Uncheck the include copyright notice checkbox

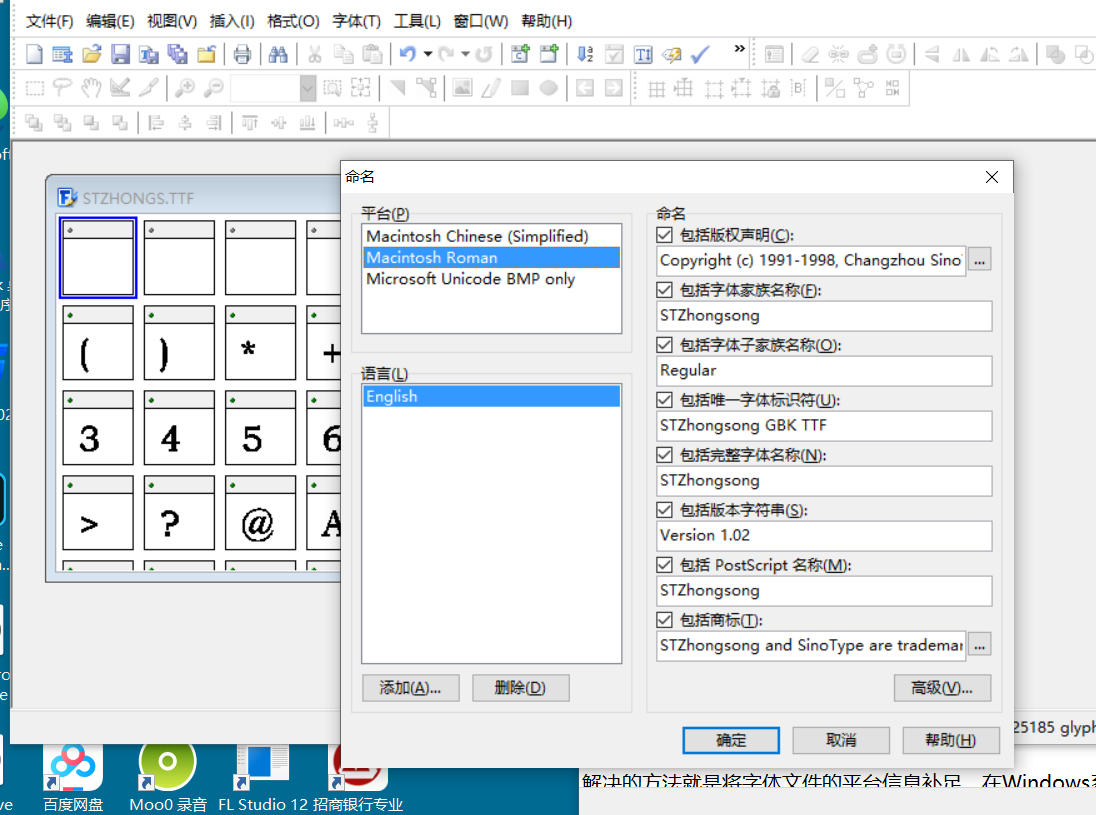664,235
